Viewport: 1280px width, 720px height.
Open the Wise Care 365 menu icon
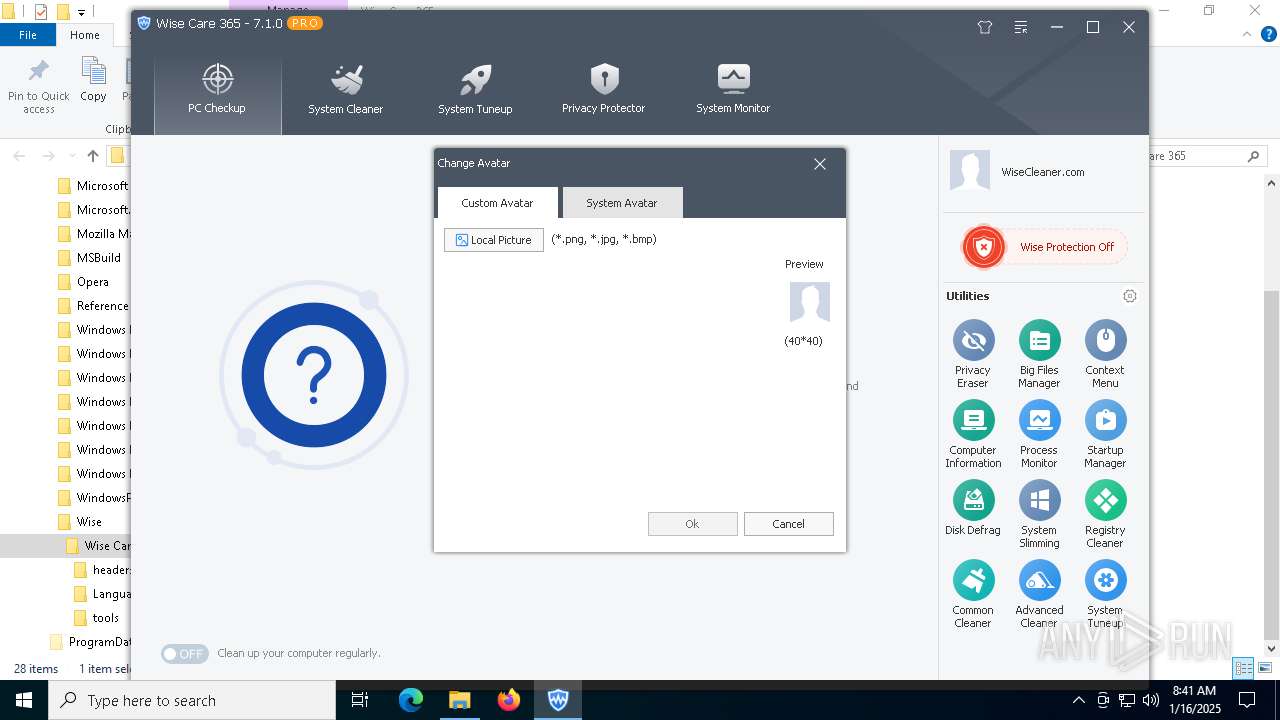click(1021, 27)
